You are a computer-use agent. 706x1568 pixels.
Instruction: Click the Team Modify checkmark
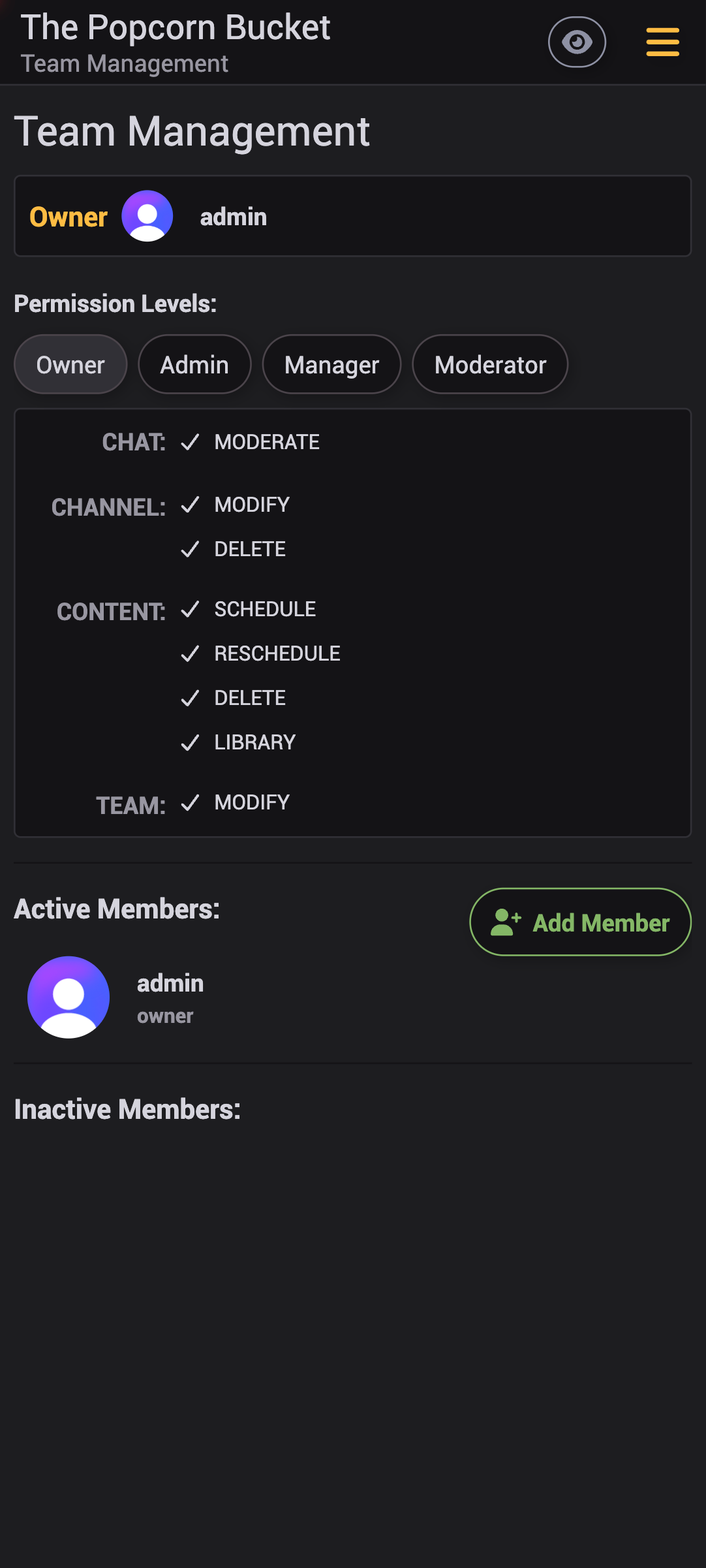(x=190, y=803)
